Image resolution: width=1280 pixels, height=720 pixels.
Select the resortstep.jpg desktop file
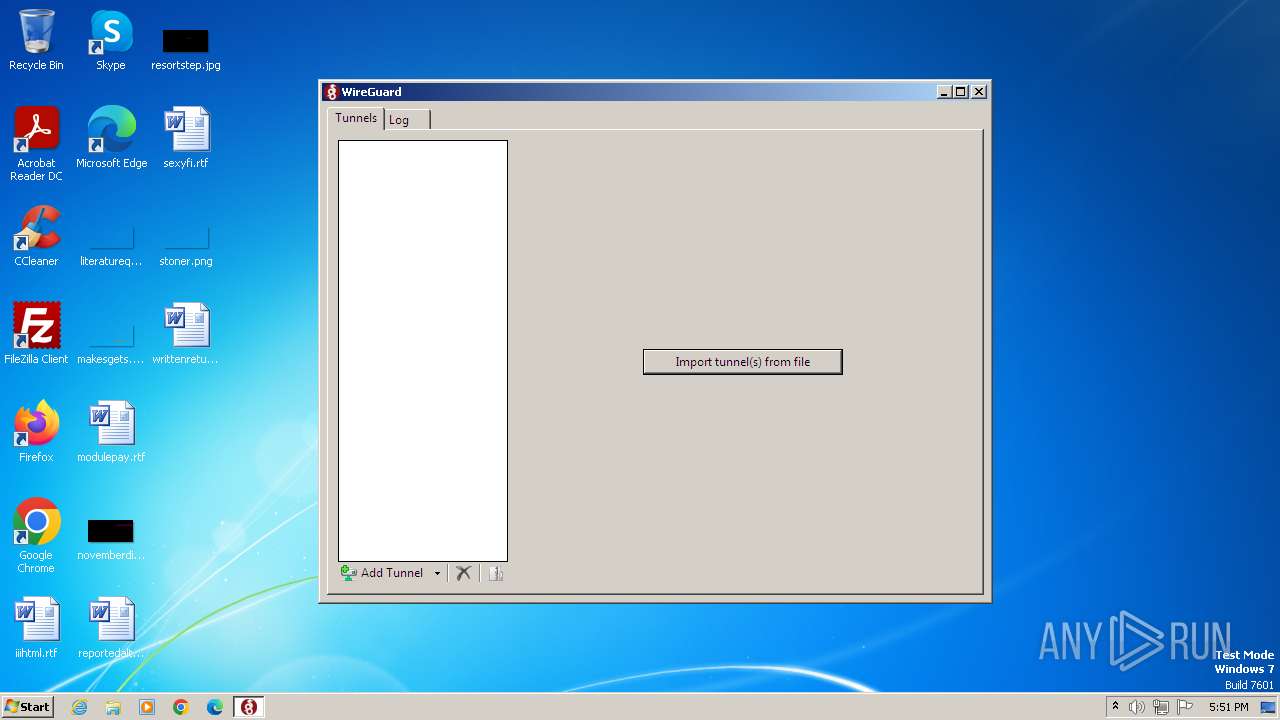click(186, 48)
